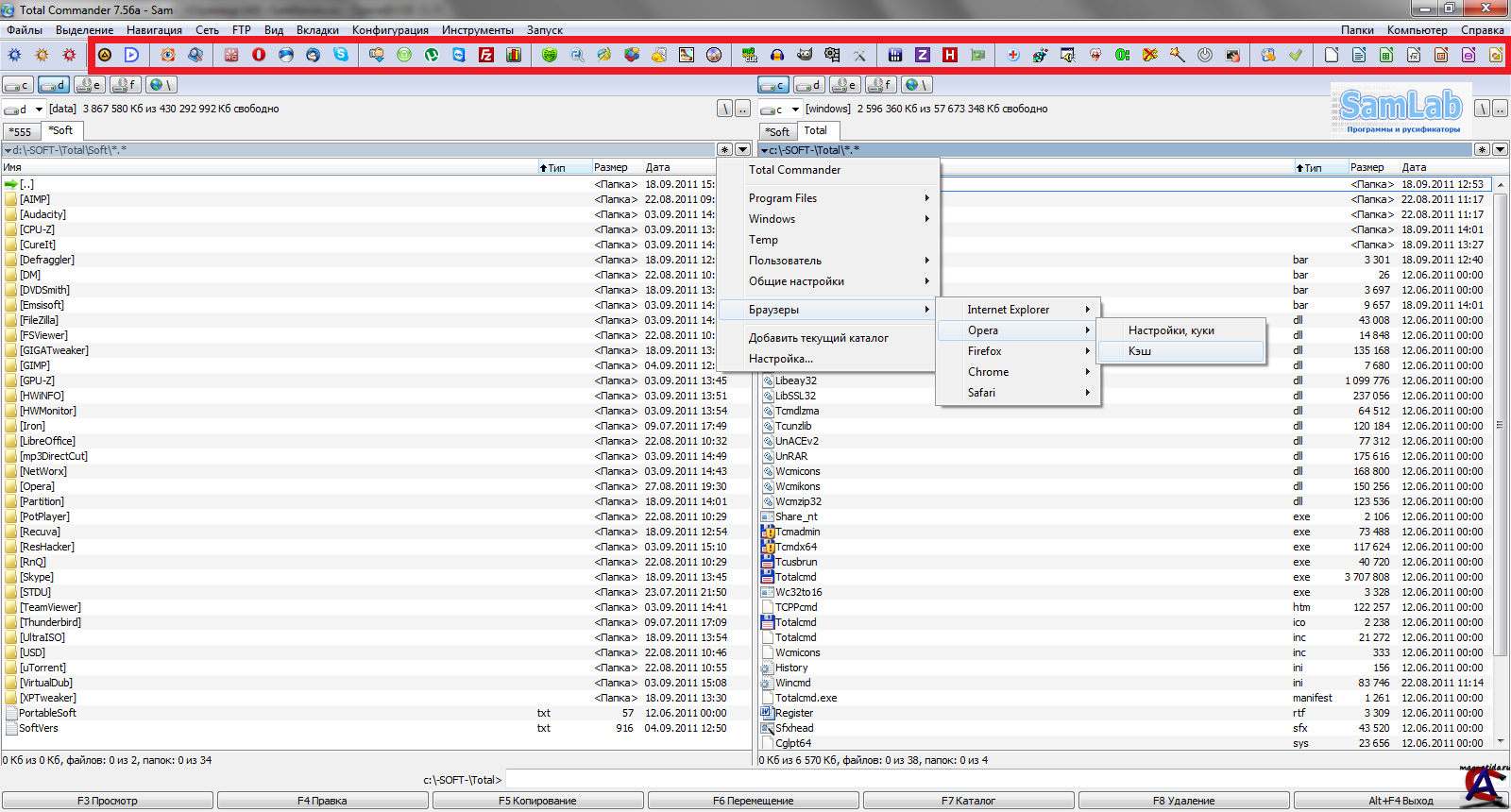Click the purple CPU-Z "Z" icon
This screenshot has height=812, width=1511.
point(923,55)
